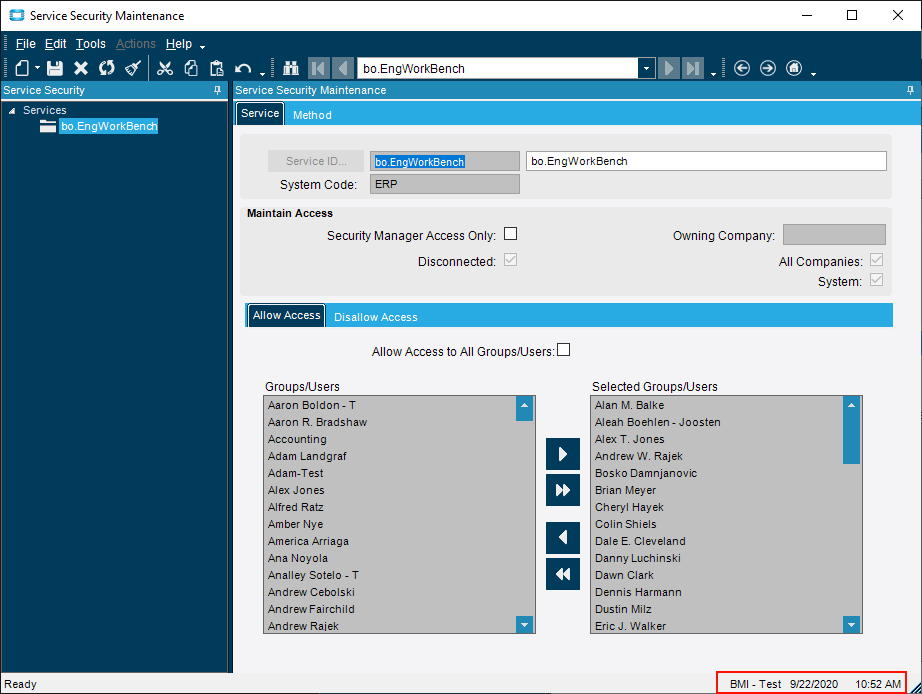Click the Clear broom toolbar icon
Screen dimensions: 922x694
[x=133, y=68]
